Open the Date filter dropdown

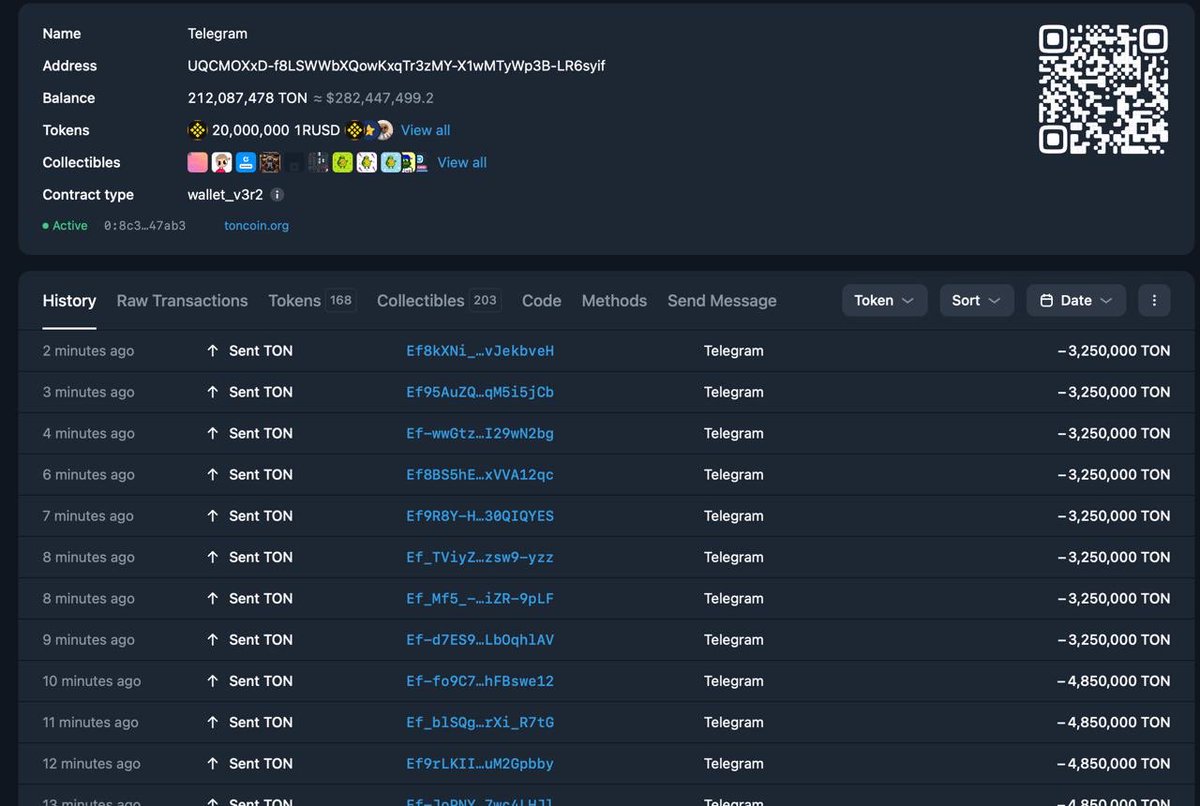click(x=1076, y=300)
